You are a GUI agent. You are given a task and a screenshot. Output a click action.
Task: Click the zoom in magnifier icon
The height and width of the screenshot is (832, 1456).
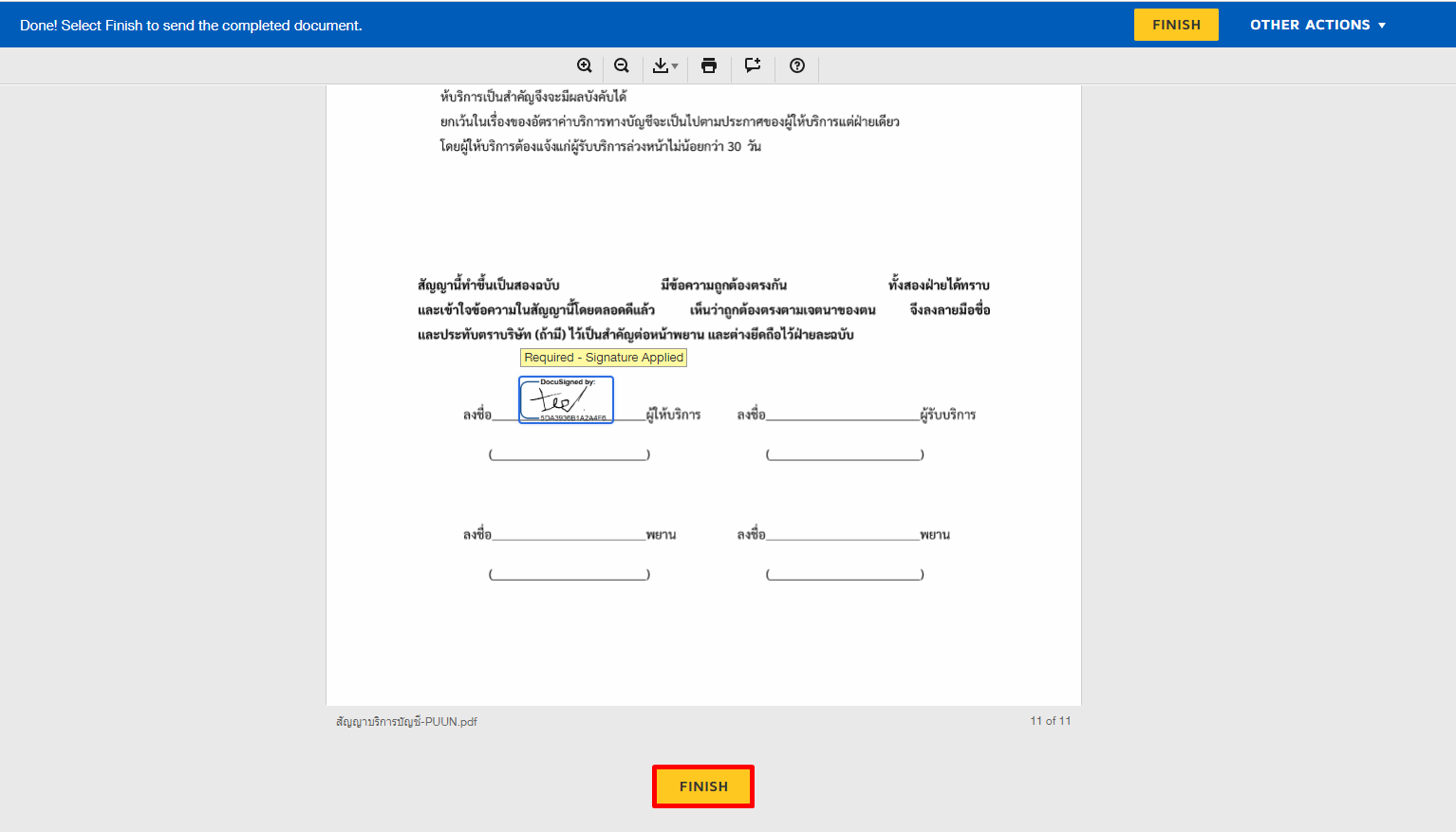coord(585,66)
